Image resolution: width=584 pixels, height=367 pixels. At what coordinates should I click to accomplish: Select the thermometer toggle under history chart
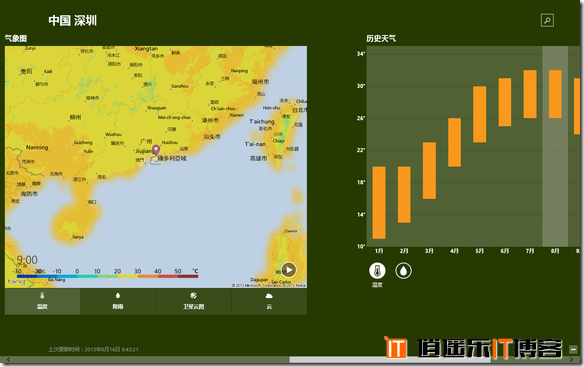point(377,270)
